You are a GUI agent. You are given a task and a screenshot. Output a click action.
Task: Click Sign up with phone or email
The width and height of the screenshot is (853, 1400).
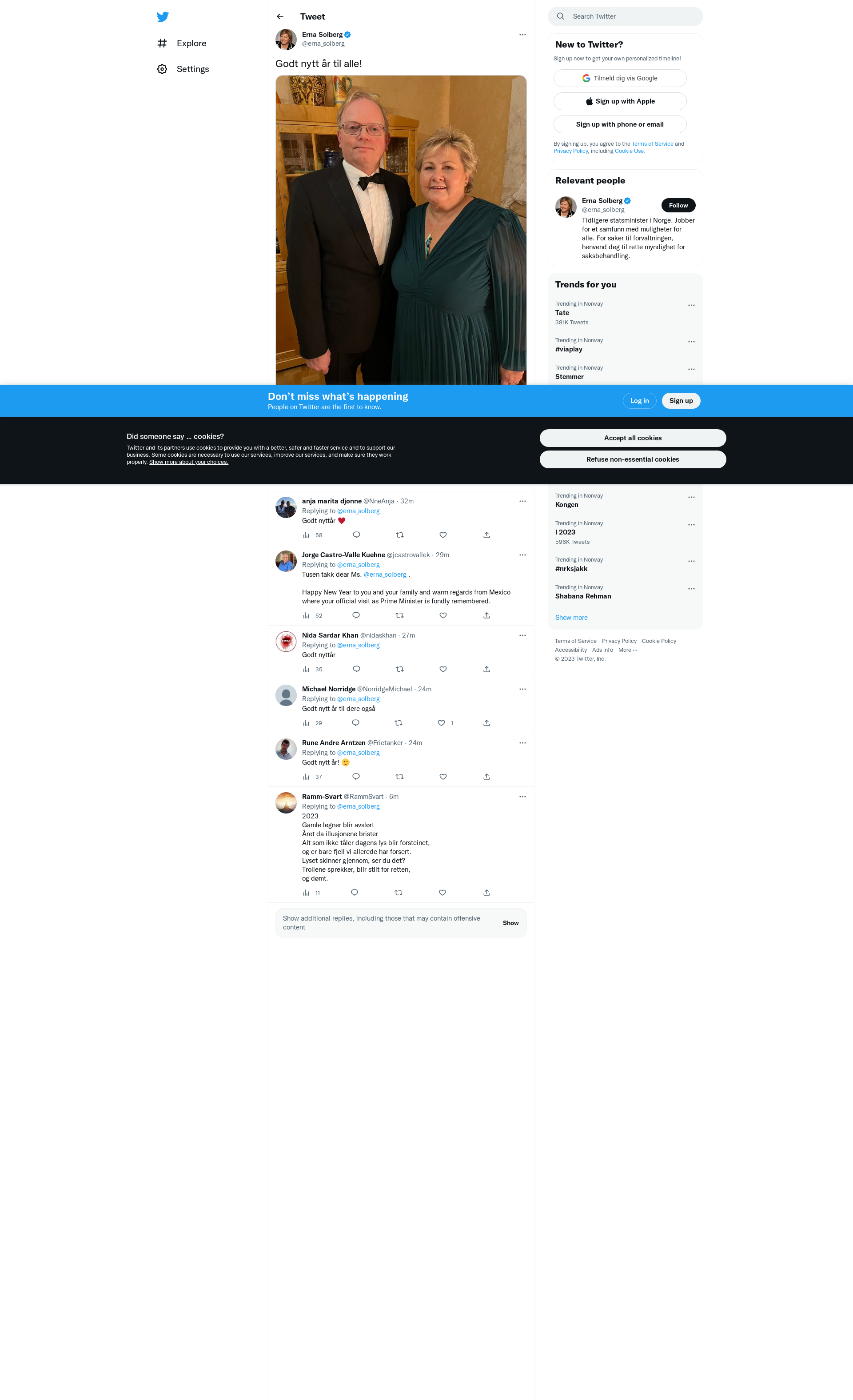pos(619,124)
